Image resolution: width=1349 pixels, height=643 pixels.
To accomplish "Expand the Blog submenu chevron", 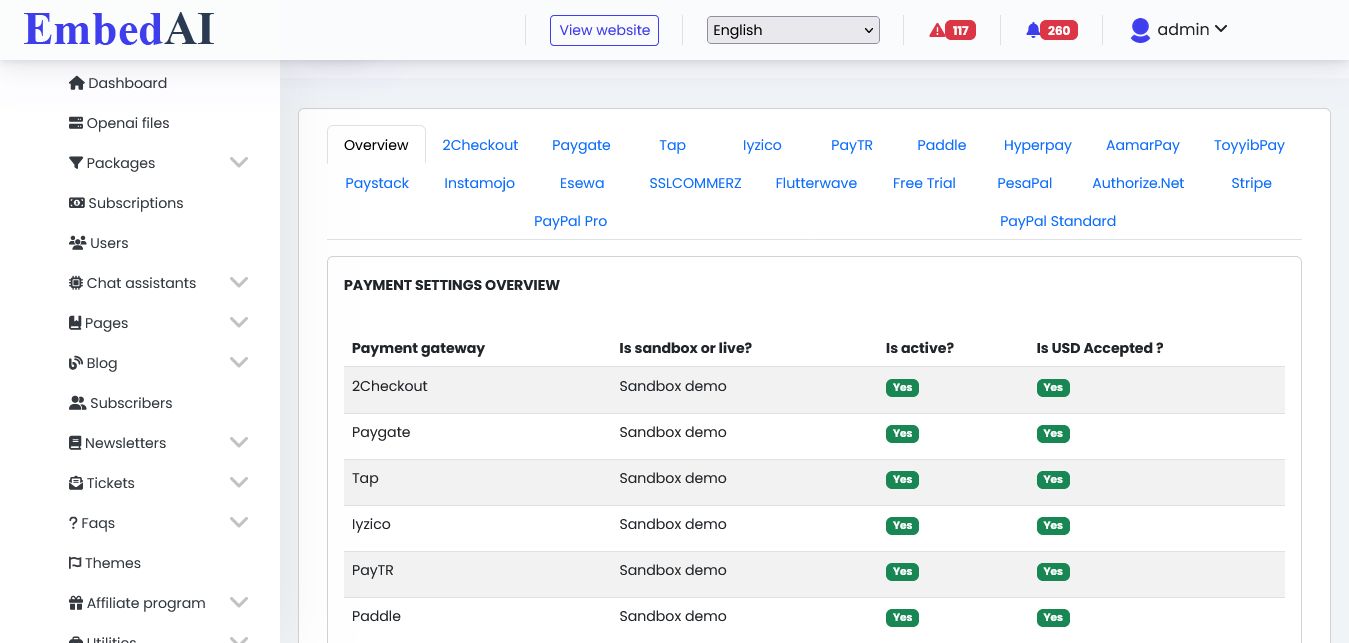I will click(239, 362).
